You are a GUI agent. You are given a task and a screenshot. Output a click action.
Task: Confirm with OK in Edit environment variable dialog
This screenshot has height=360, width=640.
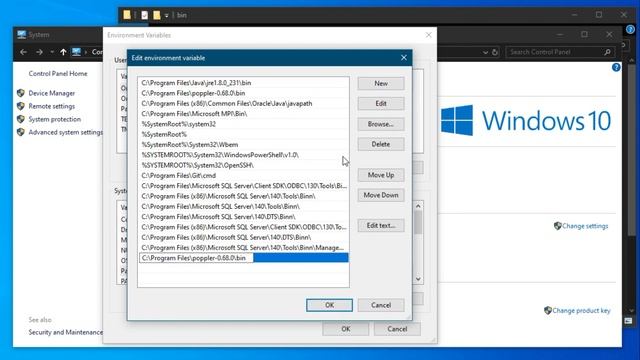pyautogui.click(x=329, y=305)
